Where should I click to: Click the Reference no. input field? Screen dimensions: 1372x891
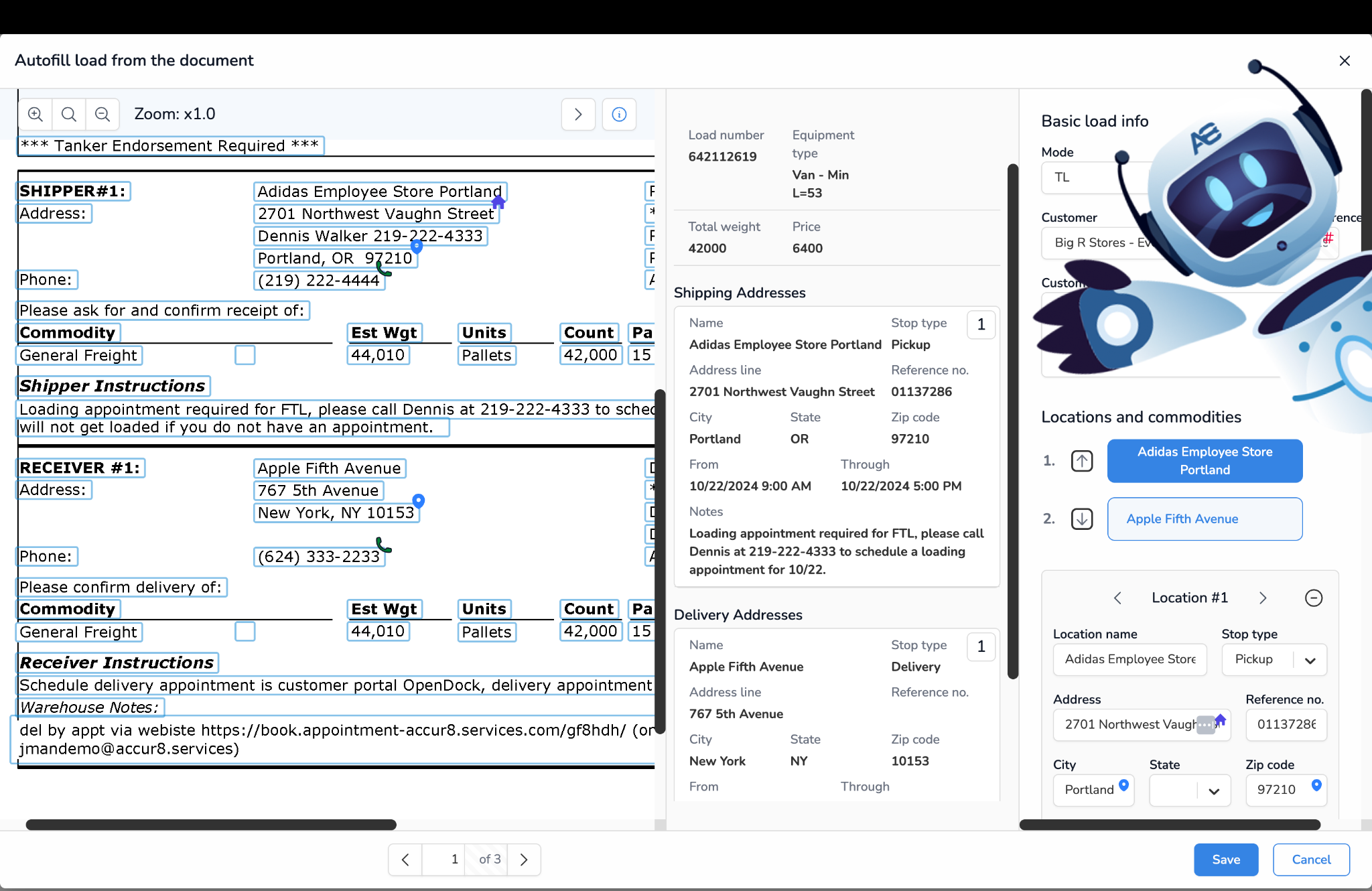pyautogui.click(x=1286, y=725)
